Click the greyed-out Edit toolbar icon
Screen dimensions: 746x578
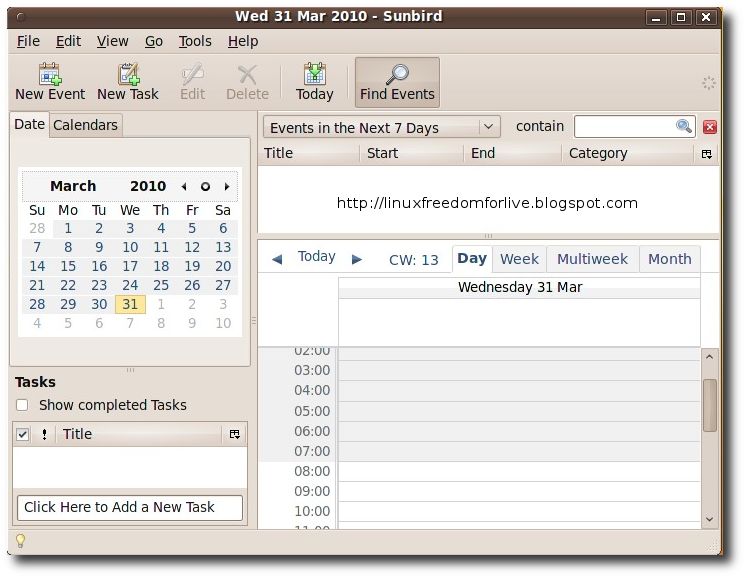(193, 82)
